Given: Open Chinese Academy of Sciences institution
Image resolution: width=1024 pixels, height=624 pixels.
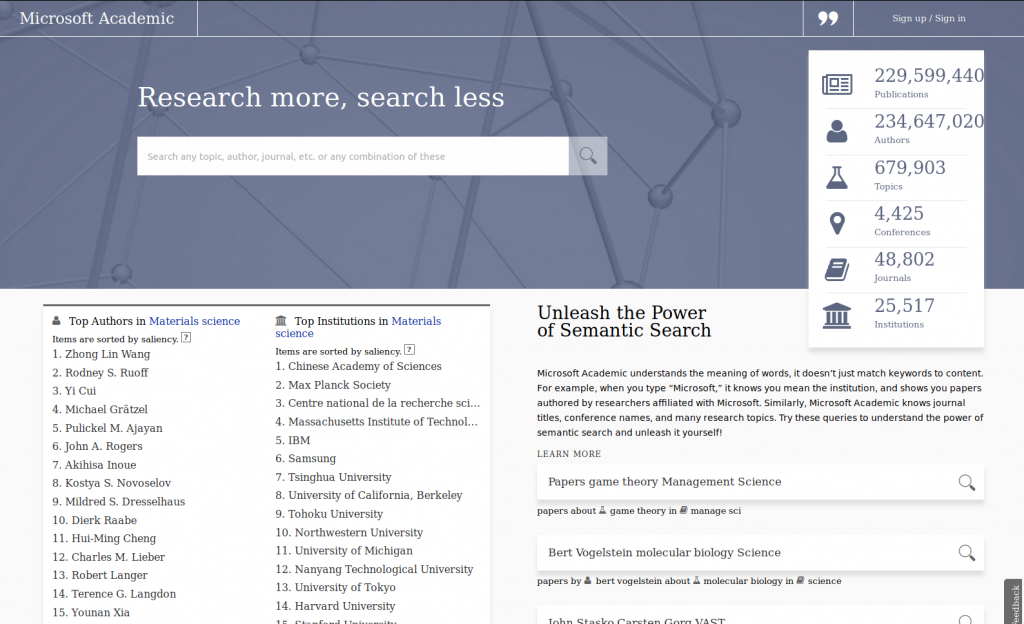Looking at the screenshot, I should [x=364, y=366].
